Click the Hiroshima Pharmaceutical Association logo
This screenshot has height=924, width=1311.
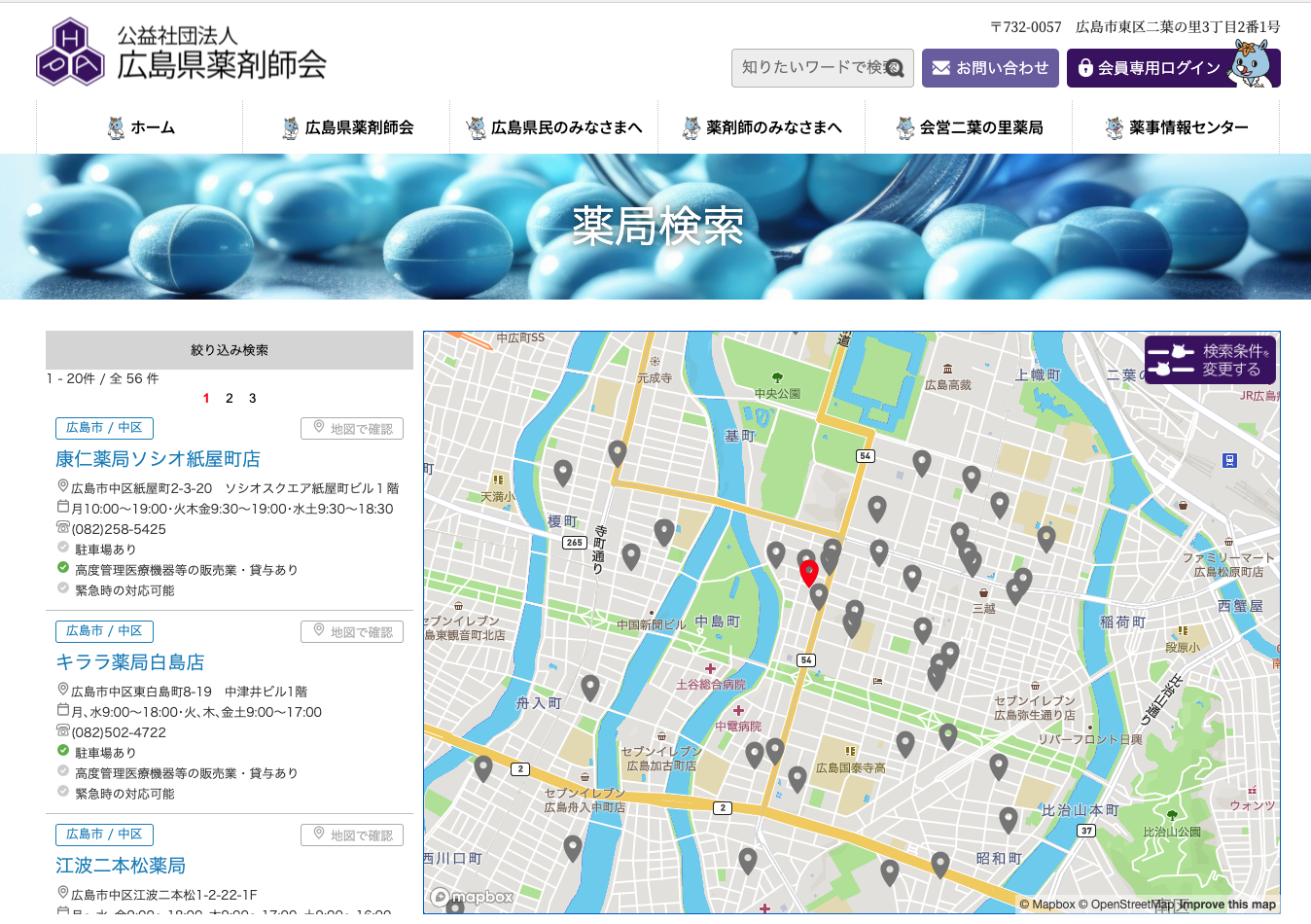click(x=181, y=53)
